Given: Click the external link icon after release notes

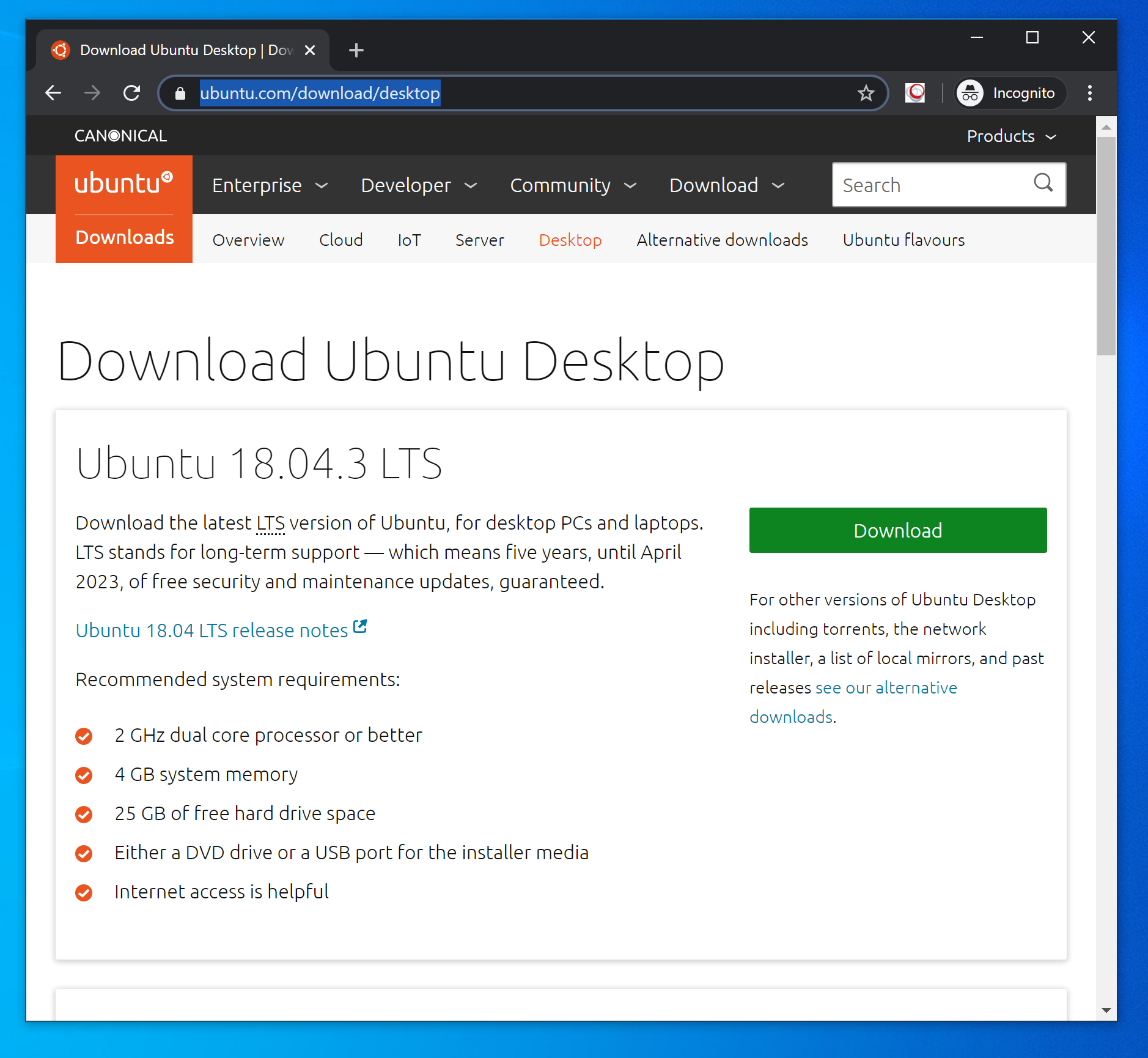Looking at the screenshot, I should 360,626.
